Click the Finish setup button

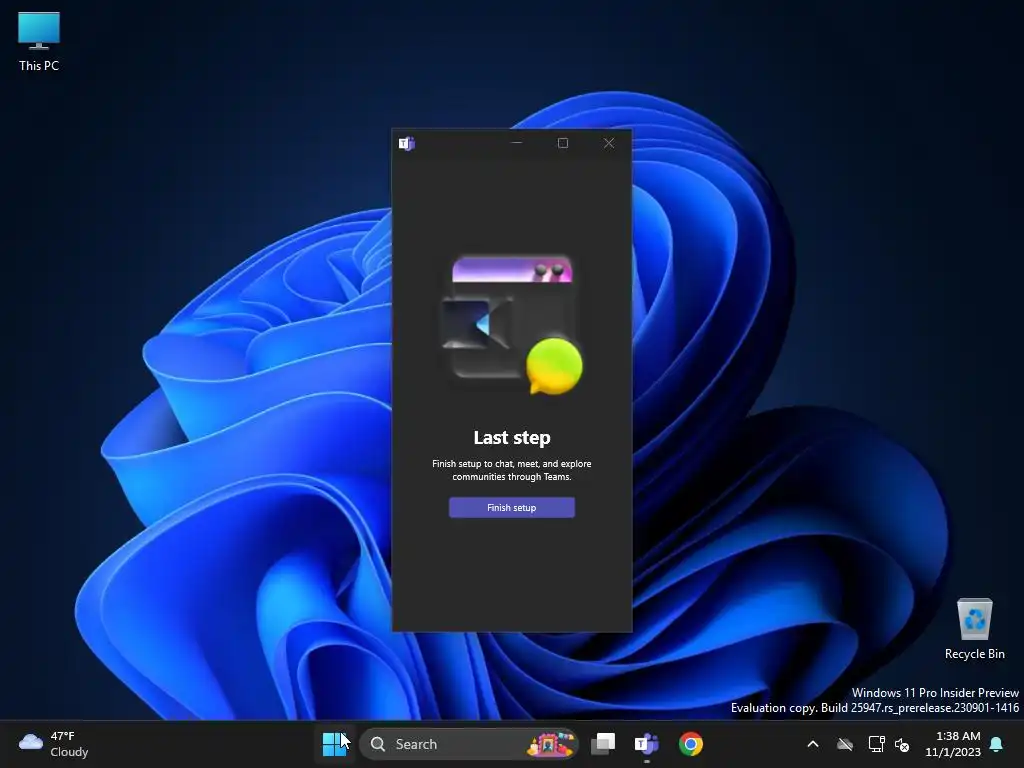tap(511, 507)
